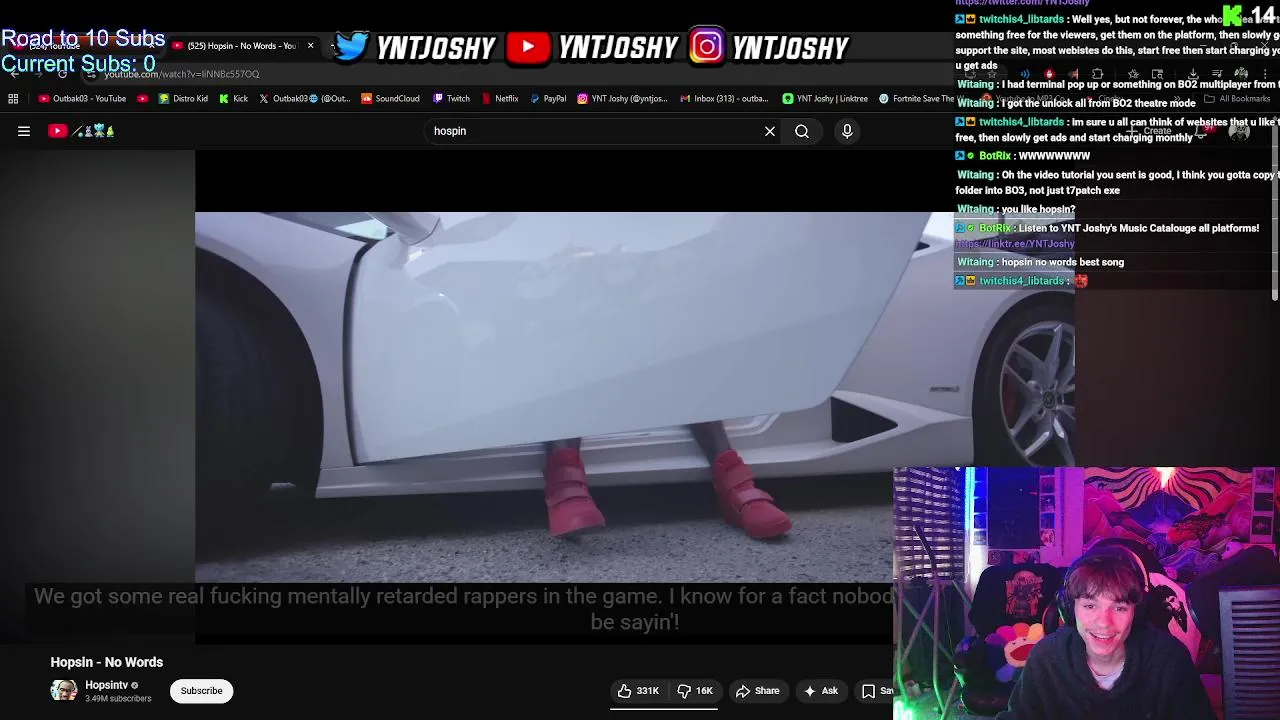Open the Kick bookmark
Image resolution: width=1280 pixels, height=720 pixels.
[x=233, y=99]
